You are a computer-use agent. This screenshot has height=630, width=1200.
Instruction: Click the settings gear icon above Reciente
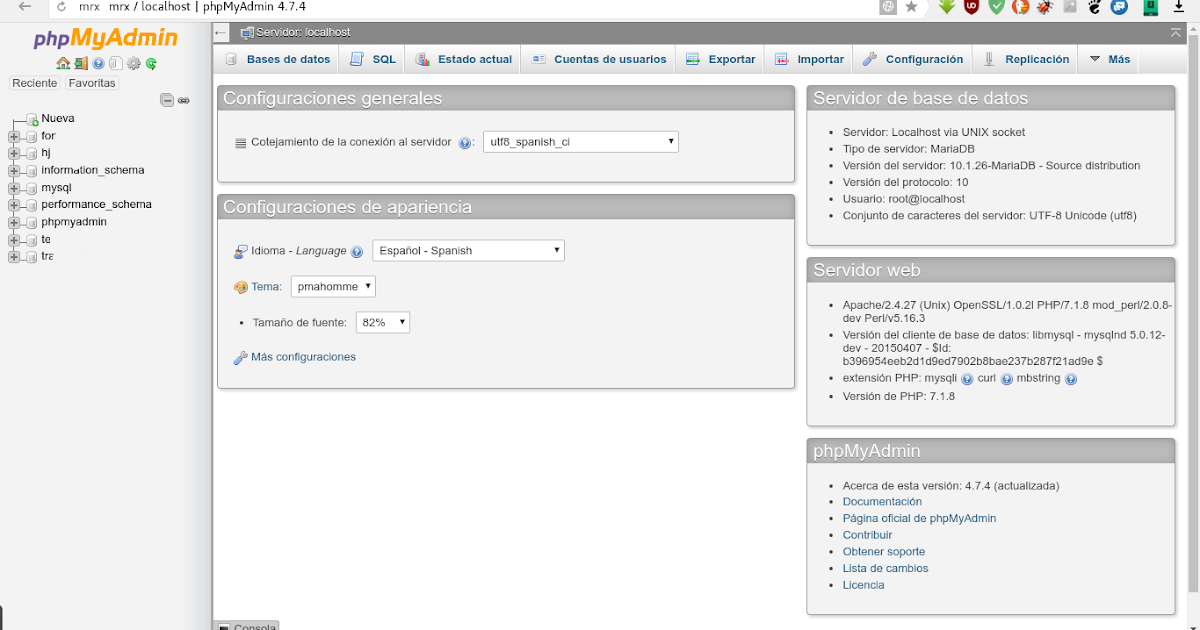133,63
